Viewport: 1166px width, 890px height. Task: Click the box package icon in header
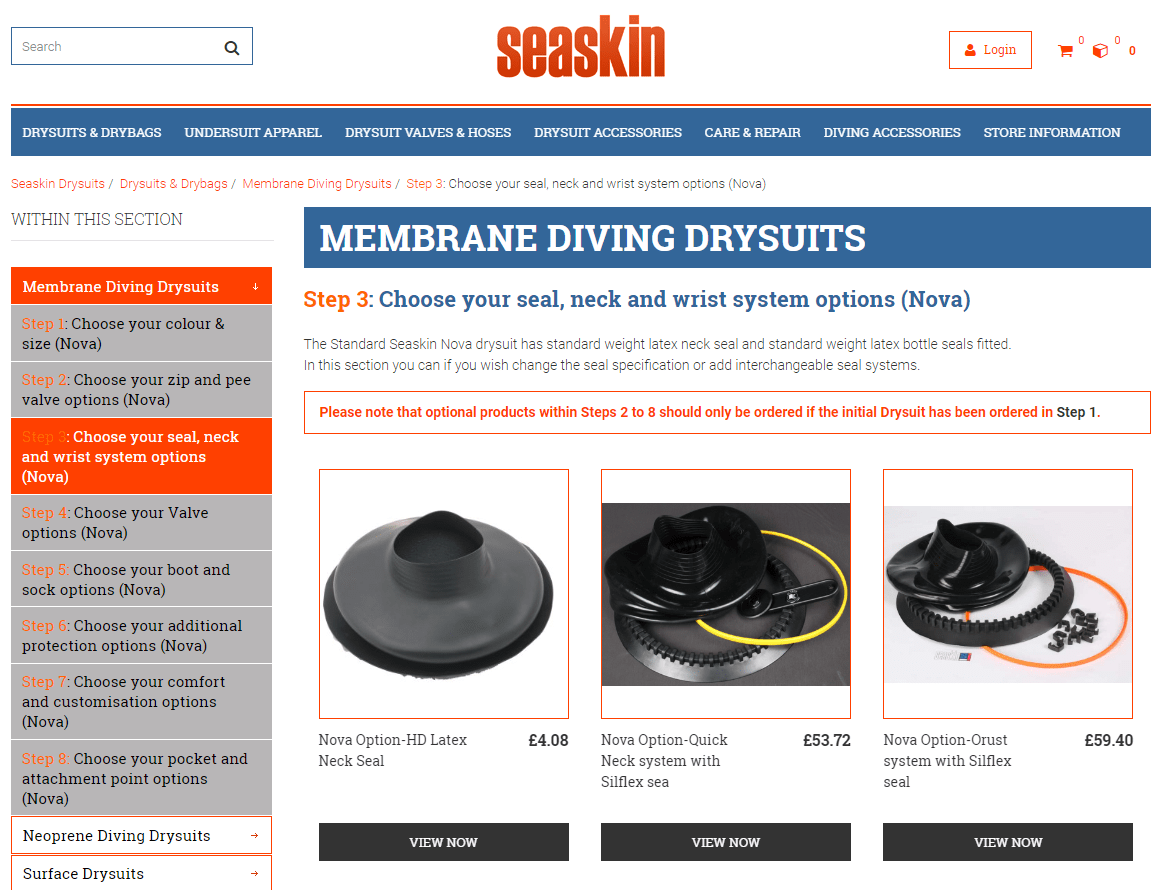pos(1100,51)
